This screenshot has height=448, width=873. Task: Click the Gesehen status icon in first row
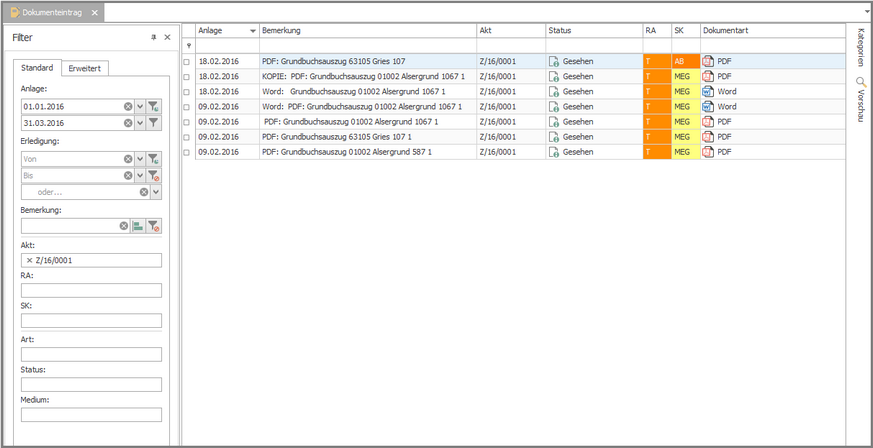[554, 61]
